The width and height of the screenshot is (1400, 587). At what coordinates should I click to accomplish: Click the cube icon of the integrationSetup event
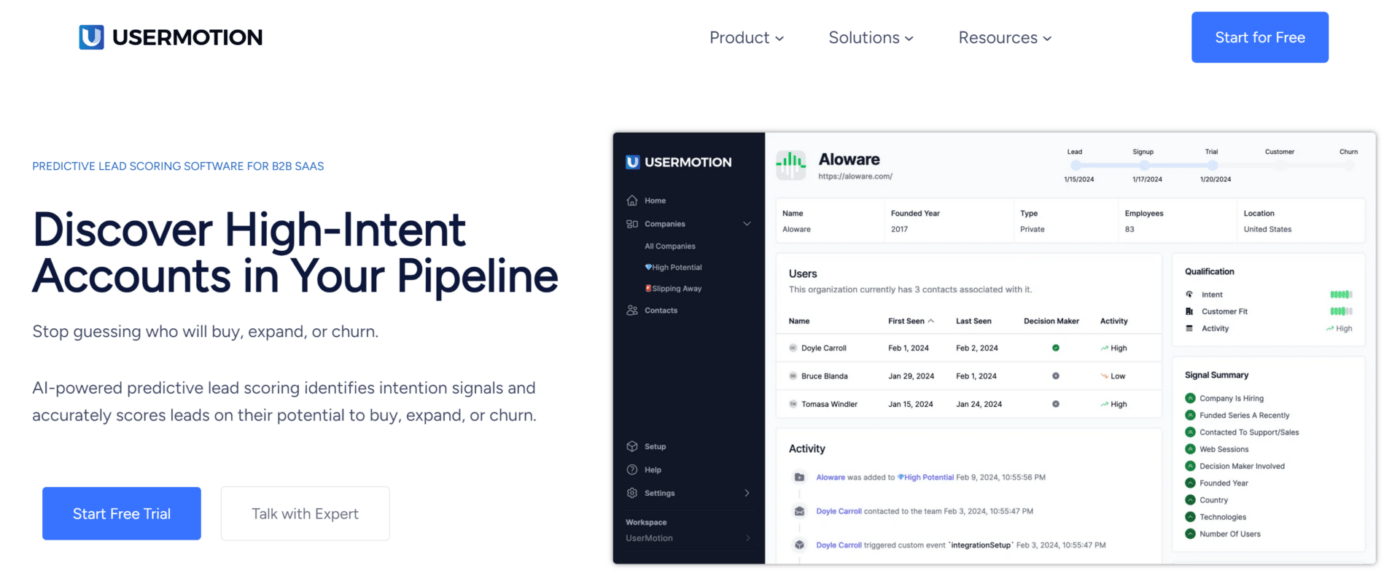click(799, 545)
